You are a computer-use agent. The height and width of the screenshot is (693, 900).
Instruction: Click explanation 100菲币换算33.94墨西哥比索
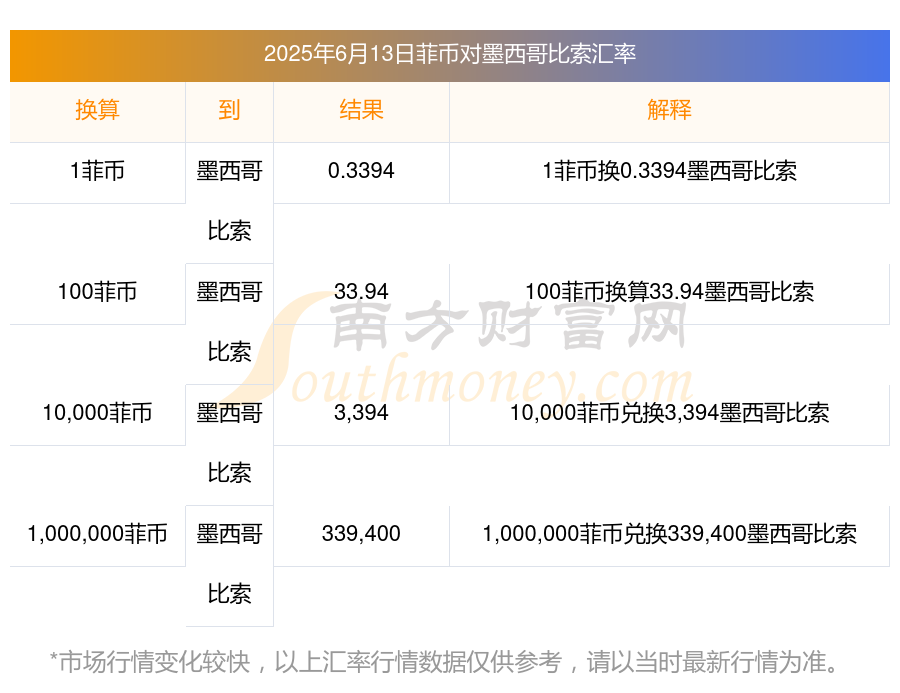point(669,292)
